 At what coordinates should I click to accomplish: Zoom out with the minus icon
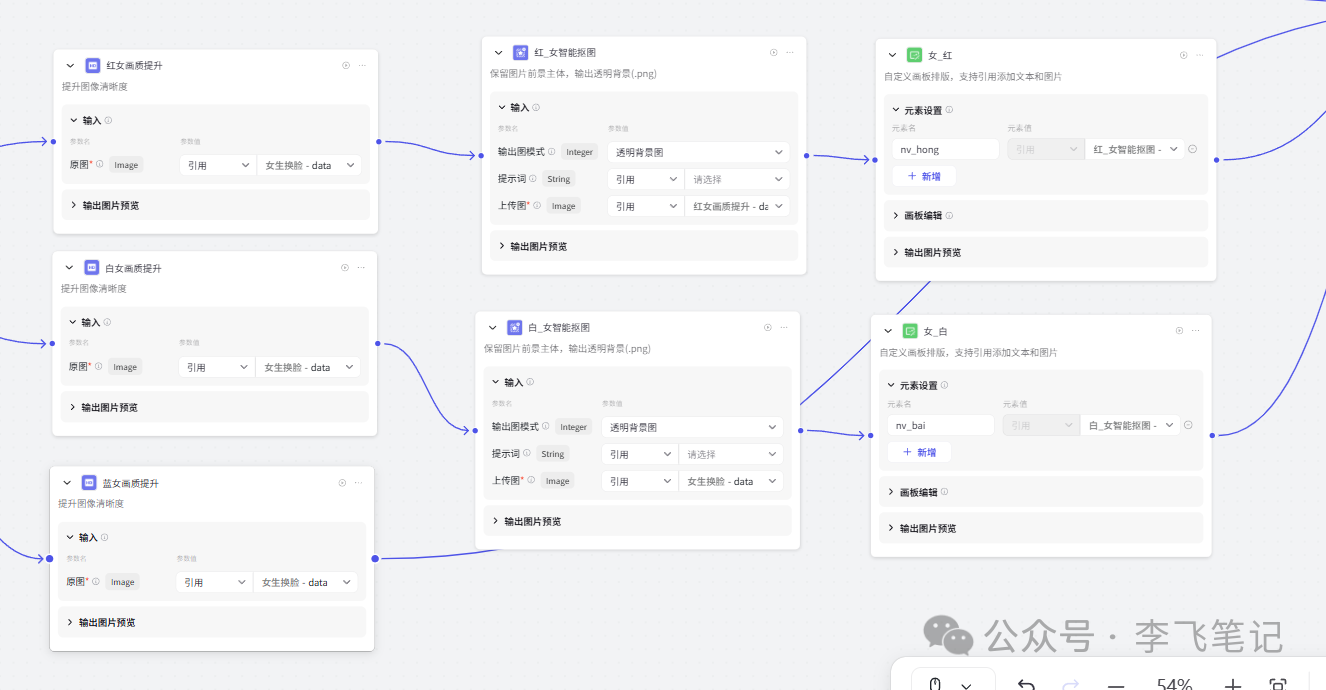1116,685
